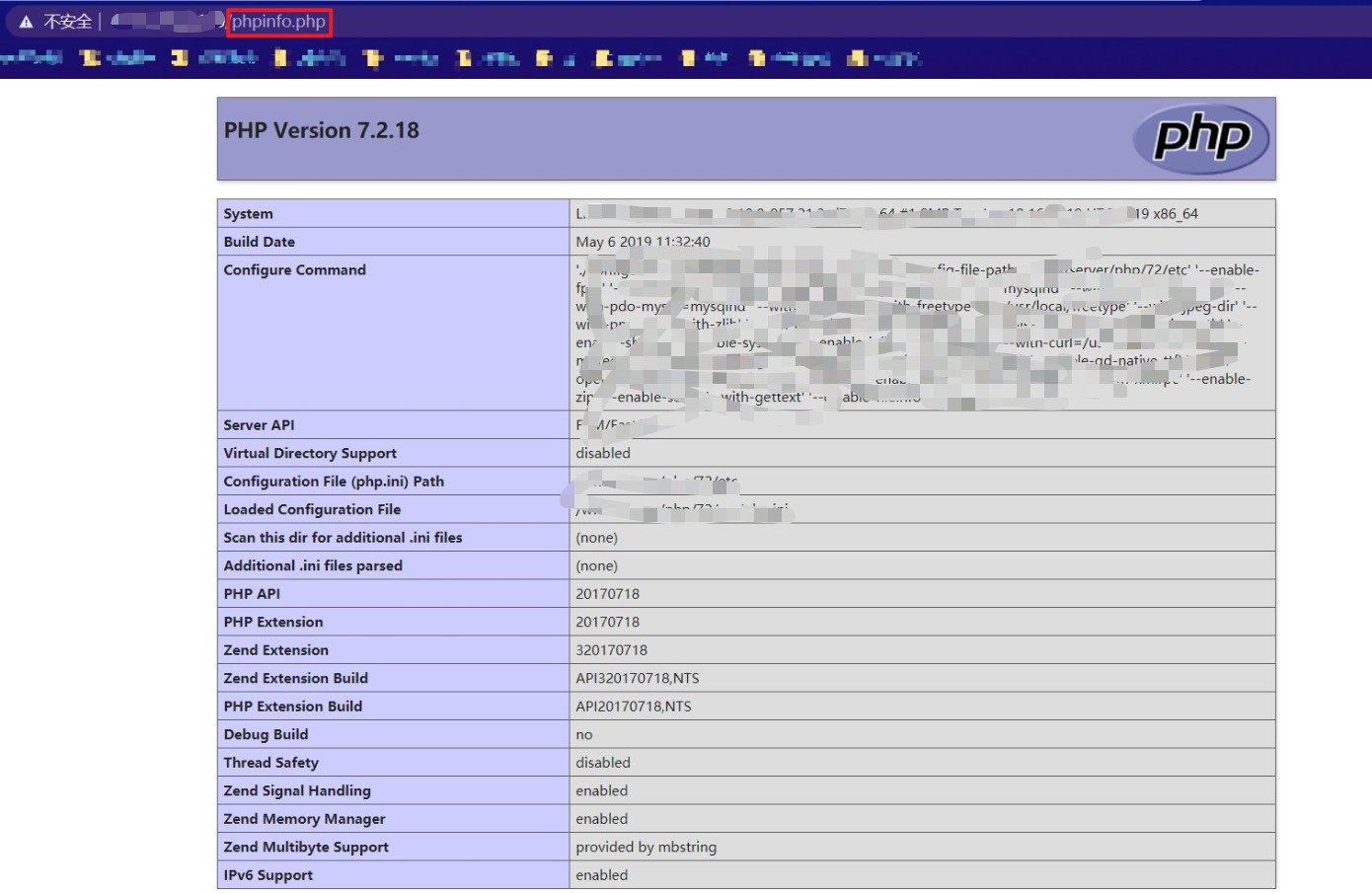Viewport: 1372px width, 894px height.
Task: Click the not-secure warning triangle icon
Action: pyautogui.click(x=26, y=22)
